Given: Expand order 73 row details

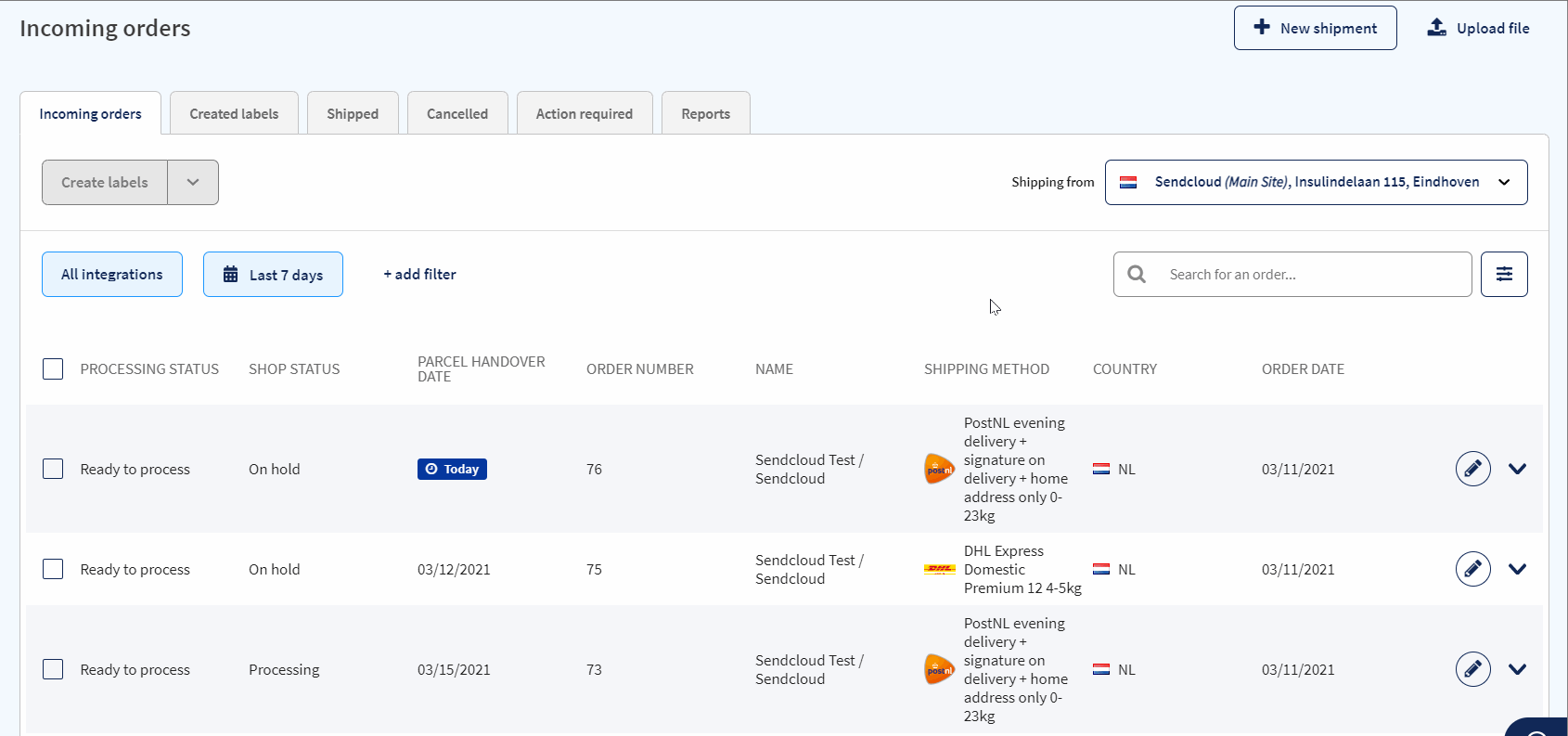Looking at the screenshot, I should pyautogui.click(x=1518, y=669).
